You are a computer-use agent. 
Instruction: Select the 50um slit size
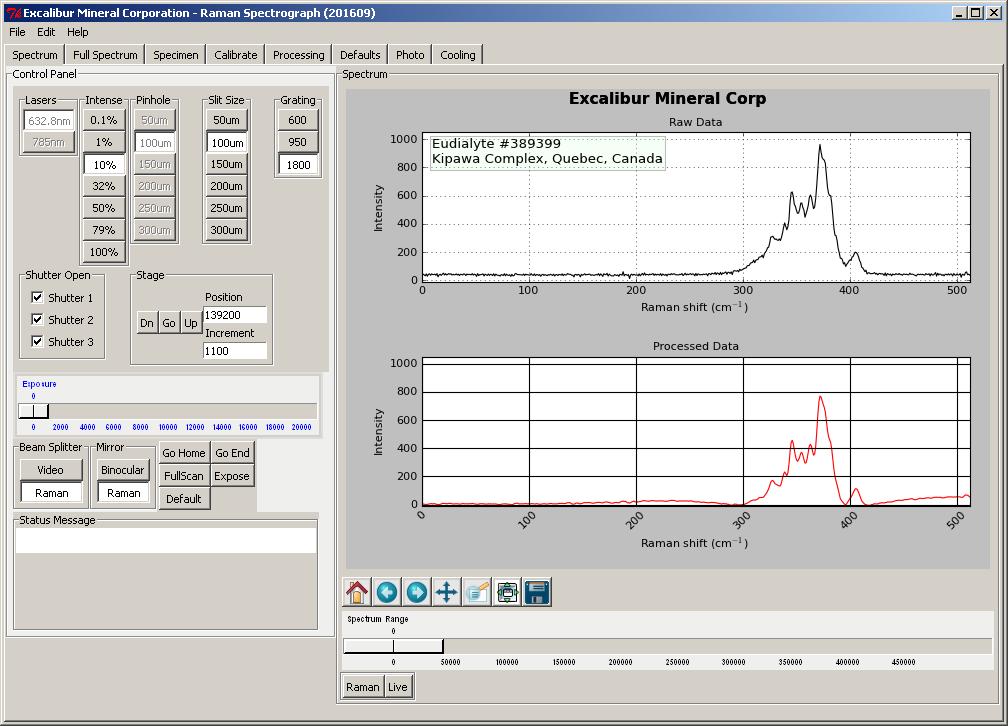tap(227, 120)
